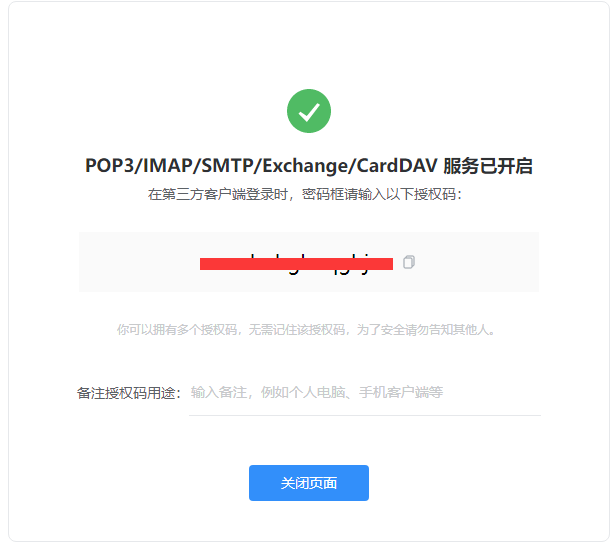613x547 pixels.
Task: Click the 关闭页面 button
Action: tap(309, 483)
